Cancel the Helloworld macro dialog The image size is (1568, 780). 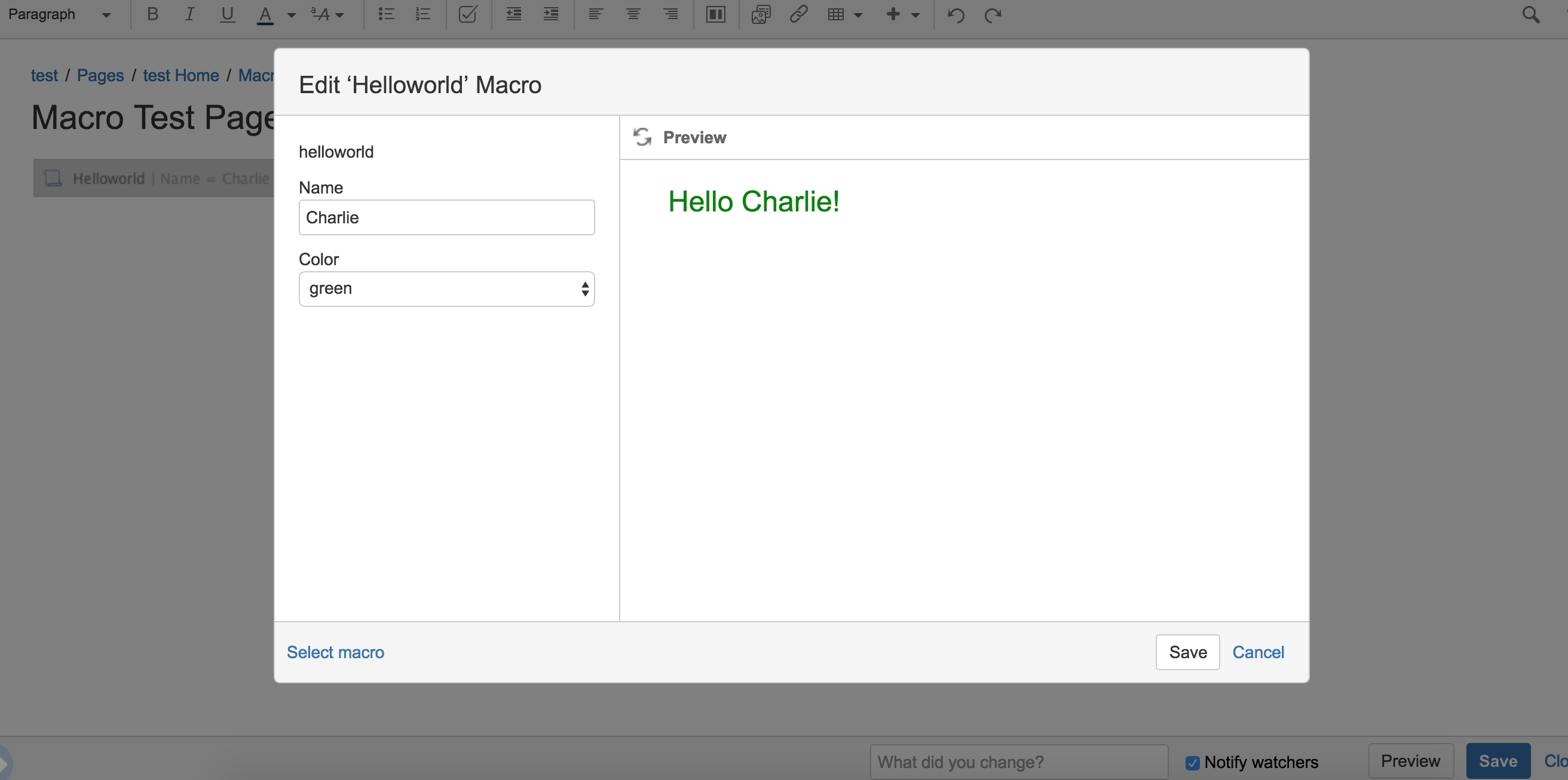click(1257, 652)
